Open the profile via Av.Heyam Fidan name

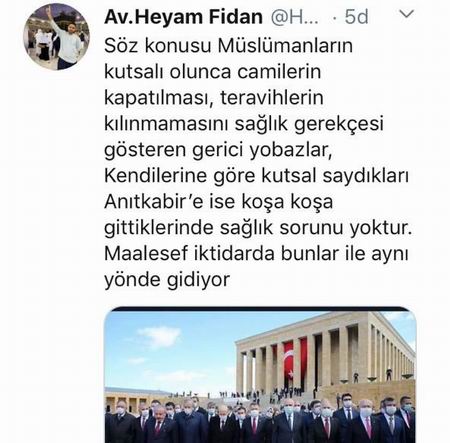coord(183,17)
